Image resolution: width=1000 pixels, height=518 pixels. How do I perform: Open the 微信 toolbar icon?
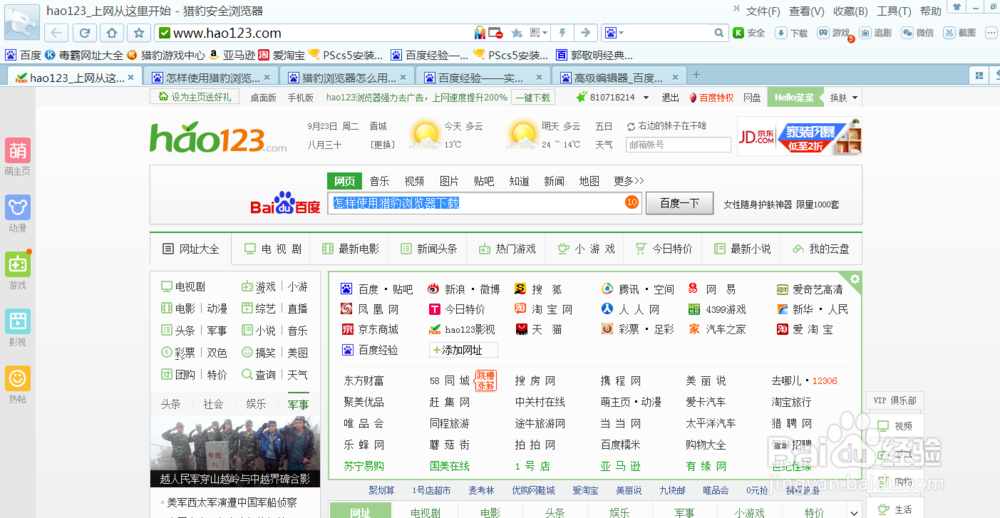pos(918,33)
